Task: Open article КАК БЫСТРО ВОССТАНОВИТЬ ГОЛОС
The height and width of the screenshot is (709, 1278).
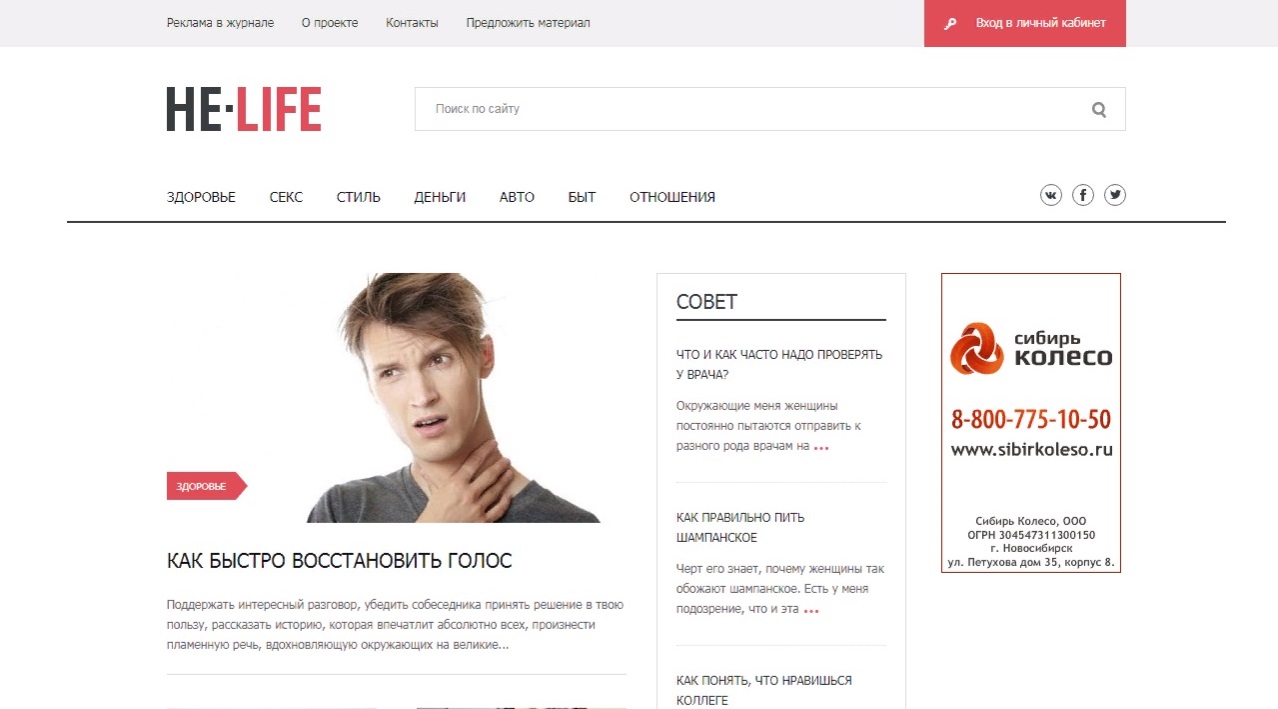Action: point(339,561)
